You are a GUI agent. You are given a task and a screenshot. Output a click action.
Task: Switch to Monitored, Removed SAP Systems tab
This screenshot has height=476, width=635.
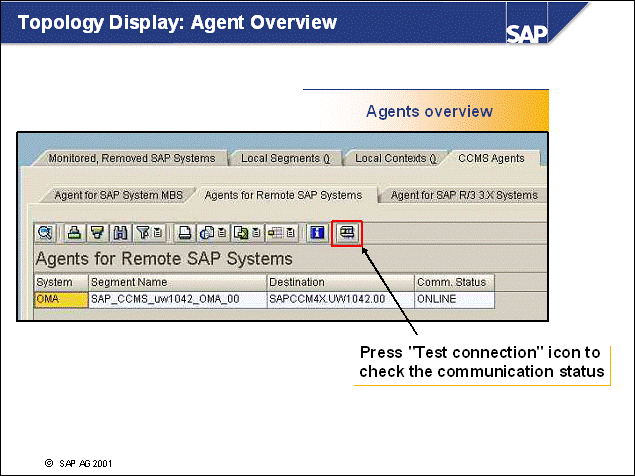click(x=131, y=158)
